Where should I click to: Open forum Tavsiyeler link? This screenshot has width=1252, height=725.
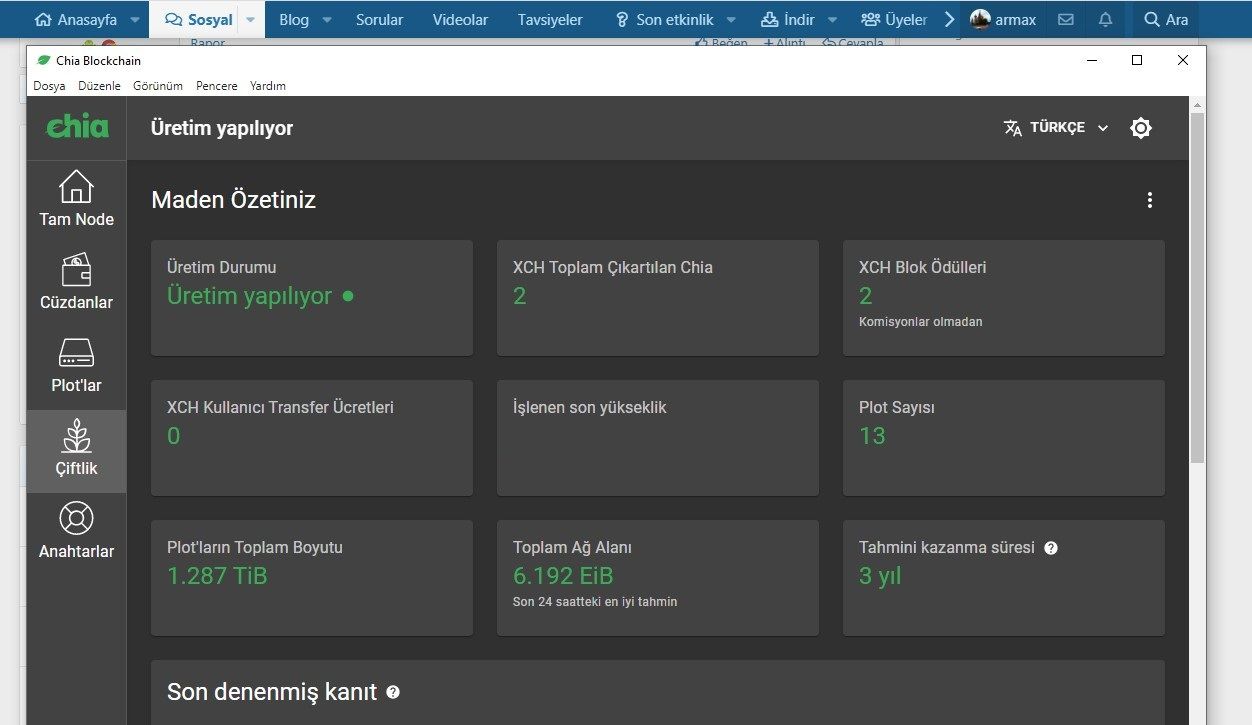coord(550,19)
